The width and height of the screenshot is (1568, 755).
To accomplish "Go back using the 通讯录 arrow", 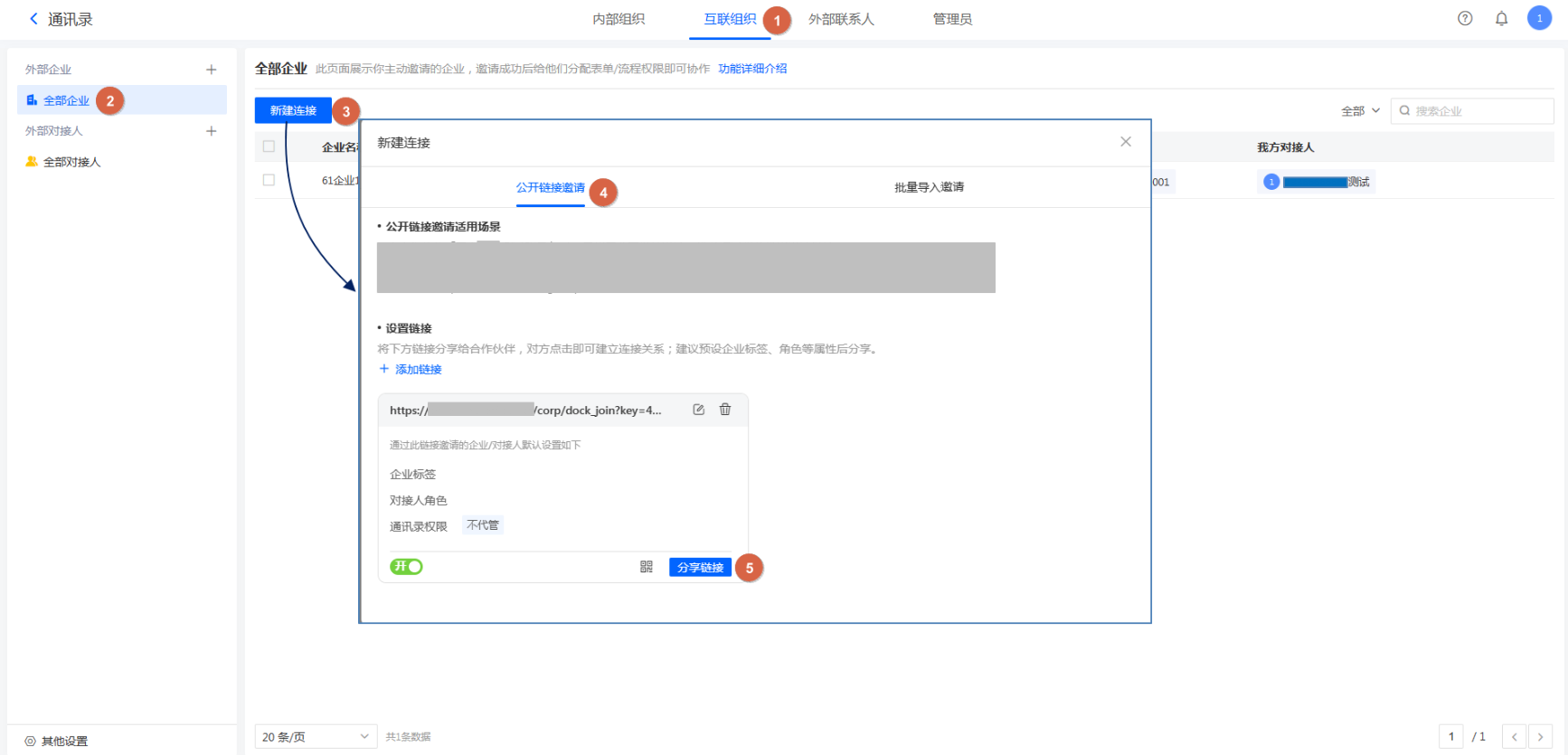I will point(34,19).
